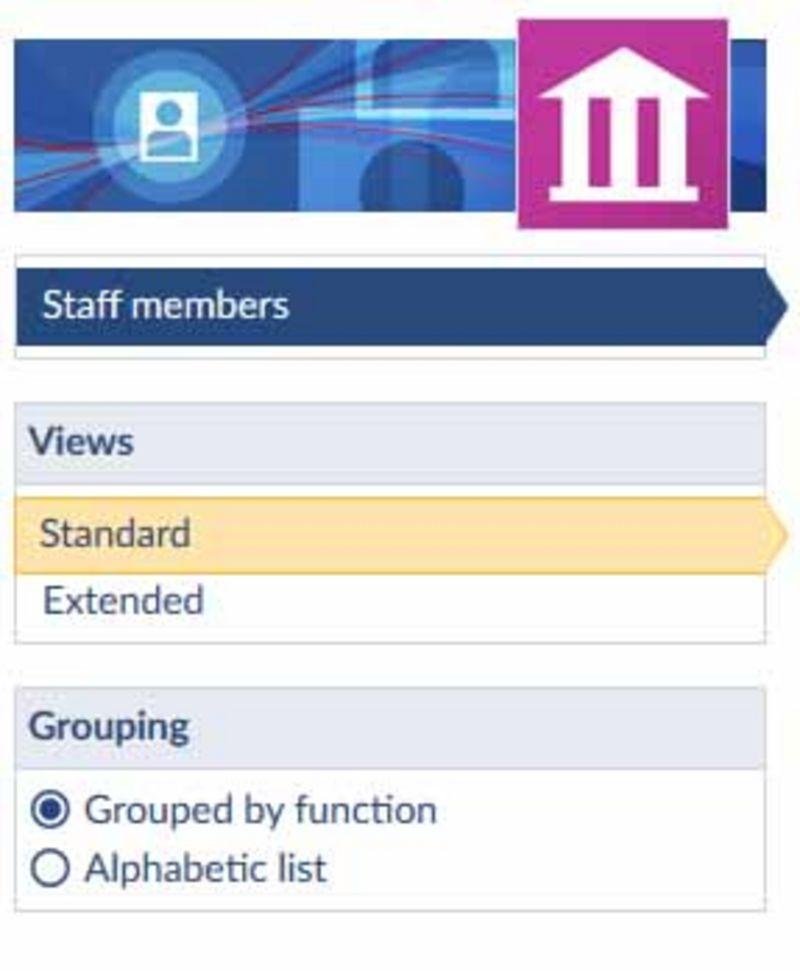Click the arrow tip of the Standard row
800x971 pixels.
tap(777, 535)
